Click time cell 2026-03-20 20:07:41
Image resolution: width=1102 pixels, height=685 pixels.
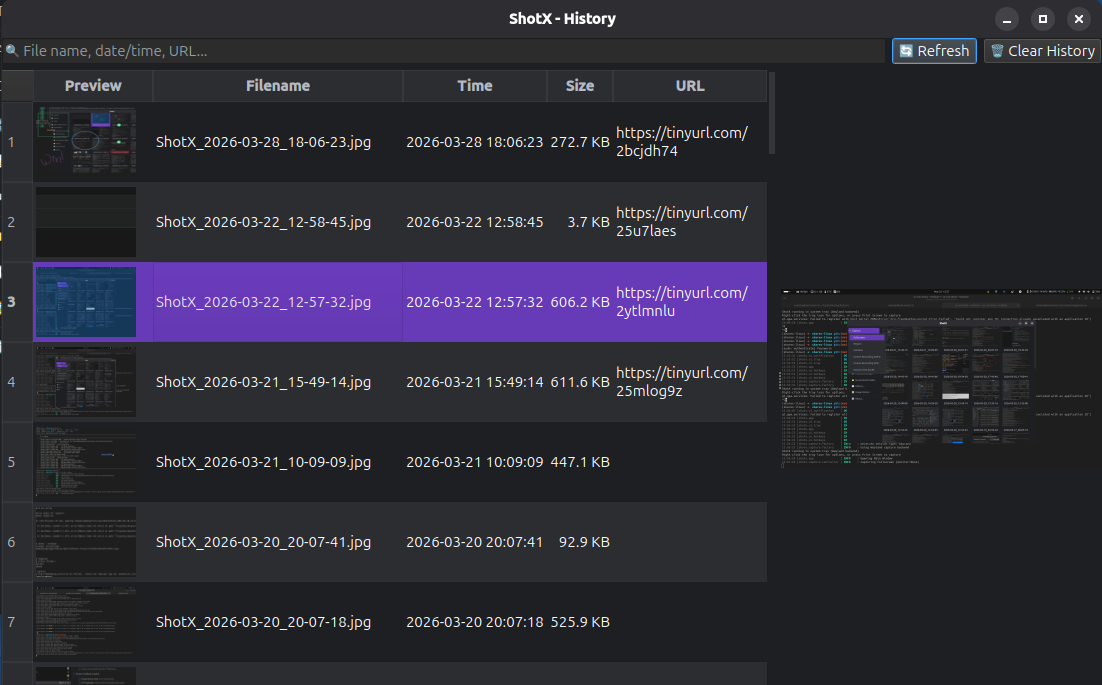(474, 542)
